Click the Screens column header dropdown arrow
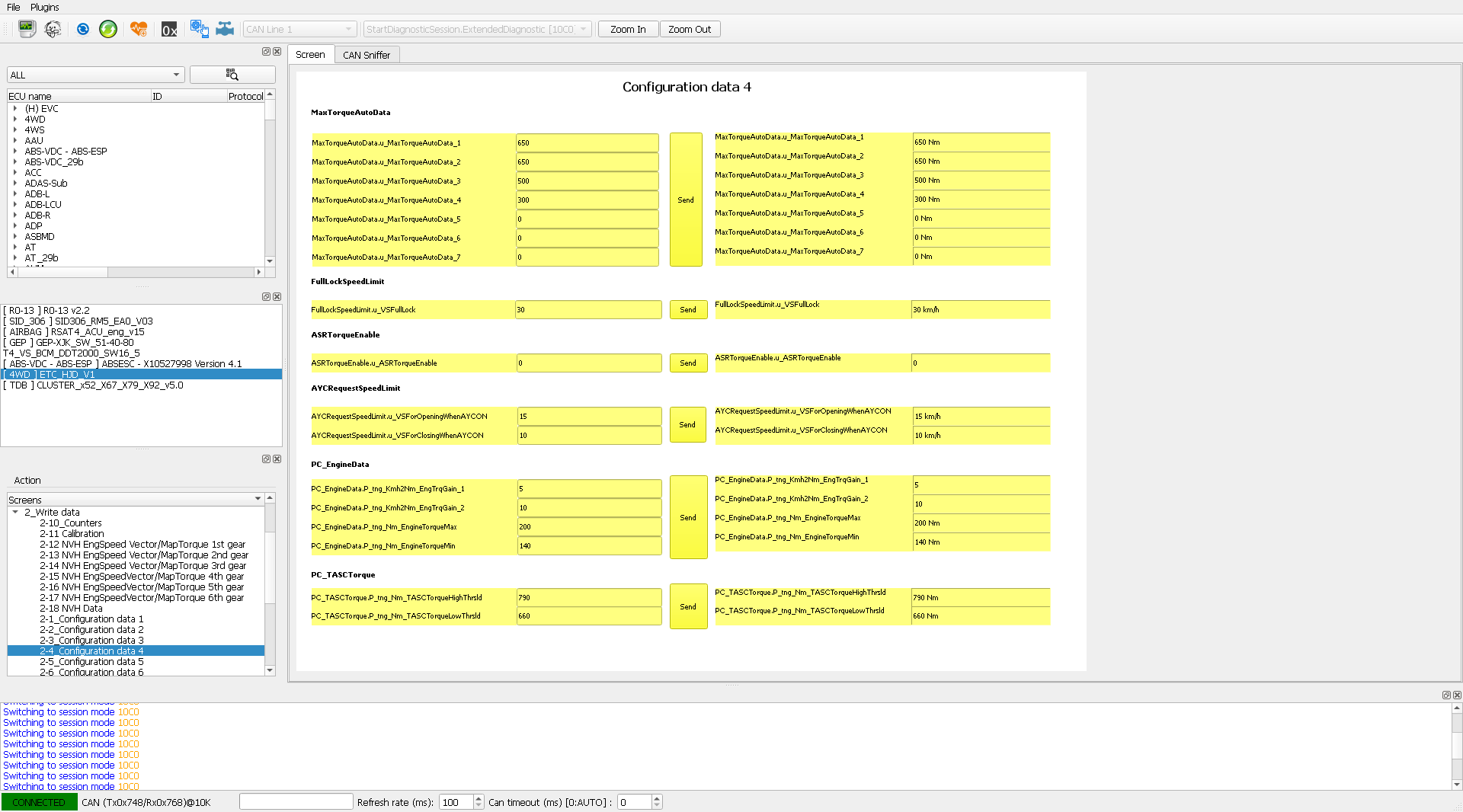 [x=258, y=499]
